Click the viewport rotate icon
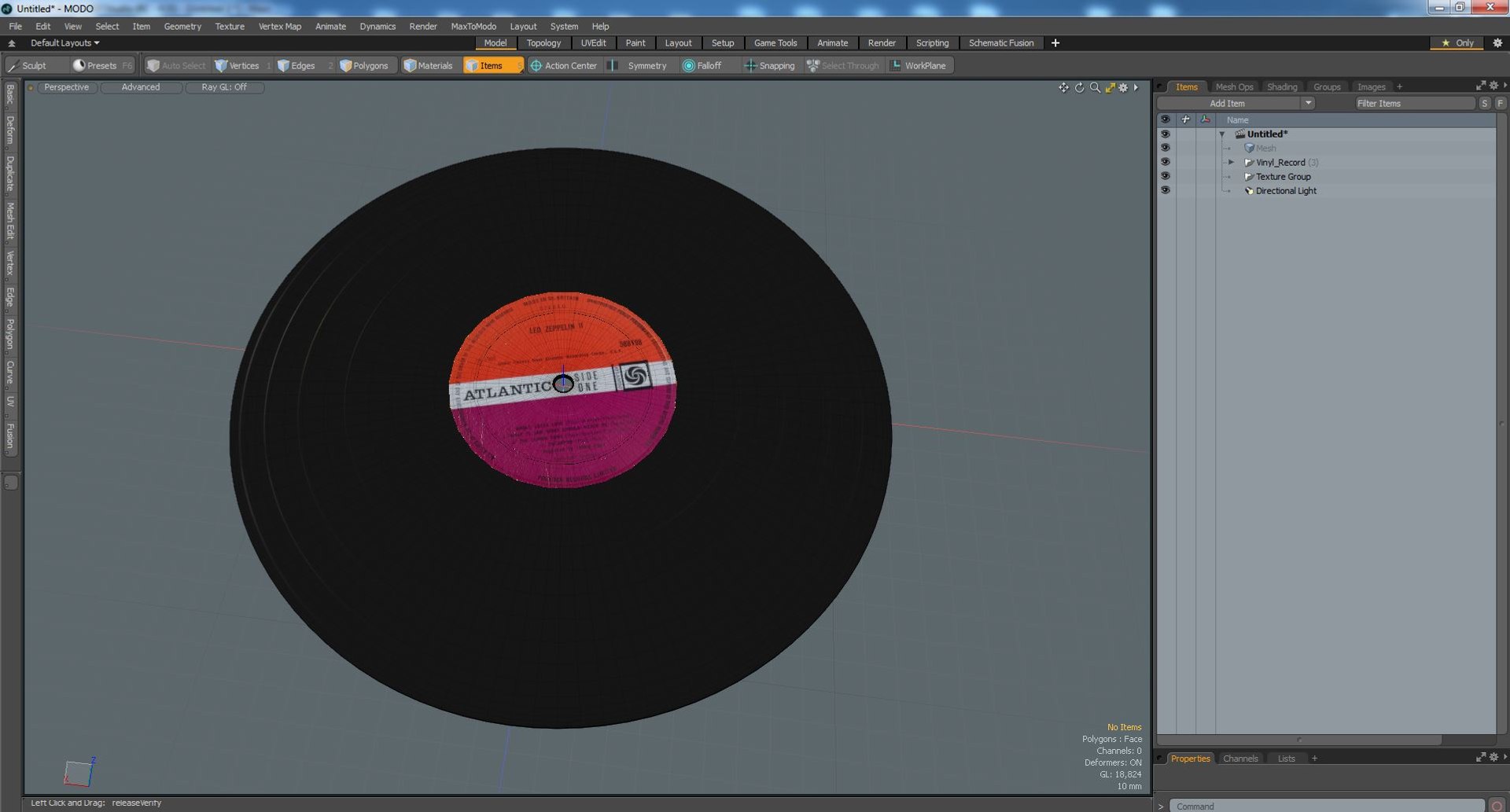This screenshot has width=1510, height=812. pyautogui.click(x=1079, y=87)
